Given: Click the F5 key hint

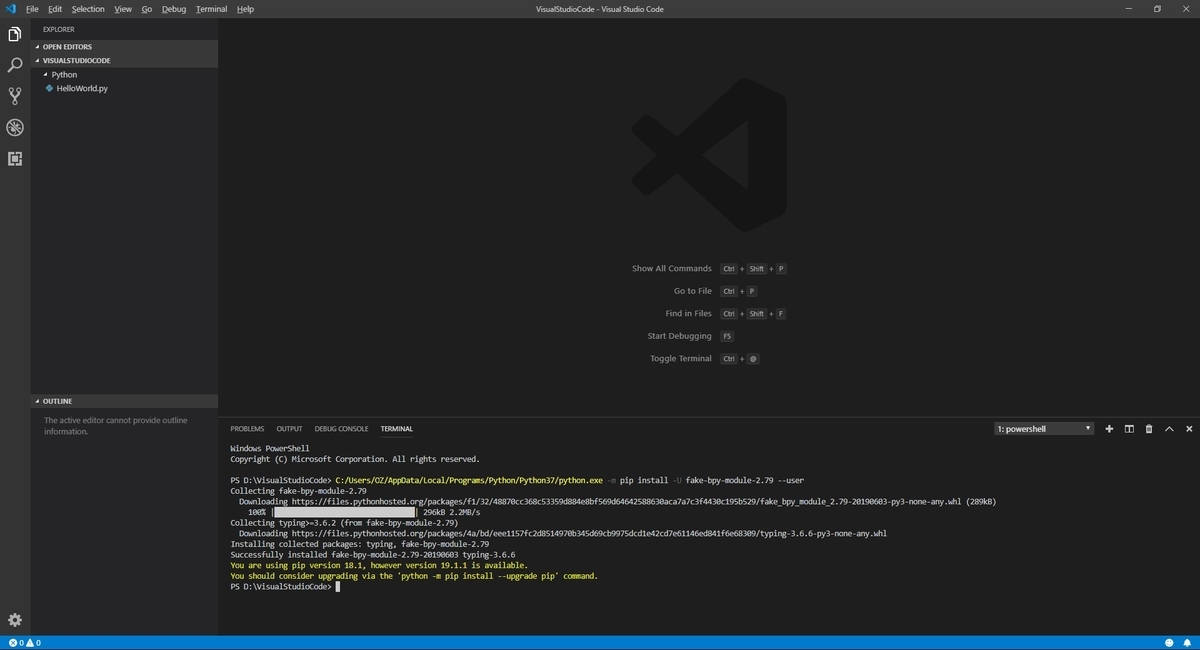Looking at the screenshot, I should pos(727,336).
